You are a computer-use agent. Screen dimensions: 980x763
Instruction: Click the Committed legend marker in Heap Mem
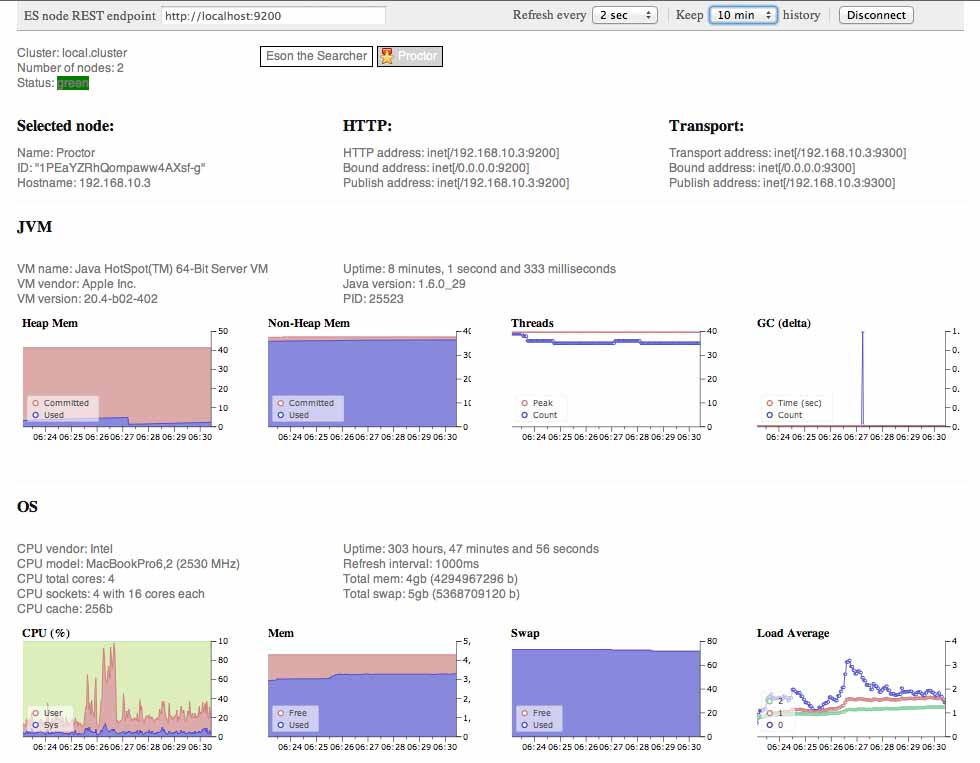click(x=36, y=403)
